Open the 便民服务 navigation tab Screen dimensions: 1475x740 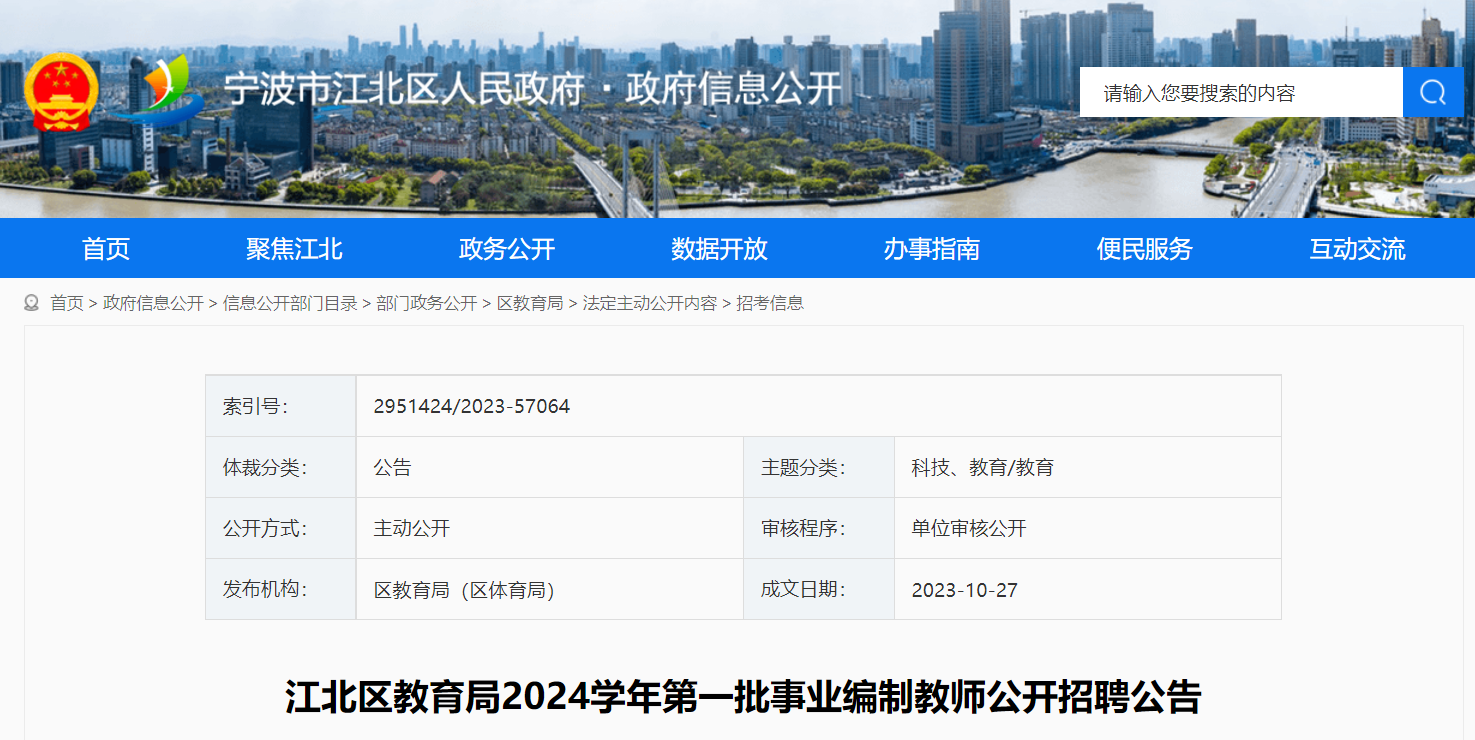(x=1145, y=249)
